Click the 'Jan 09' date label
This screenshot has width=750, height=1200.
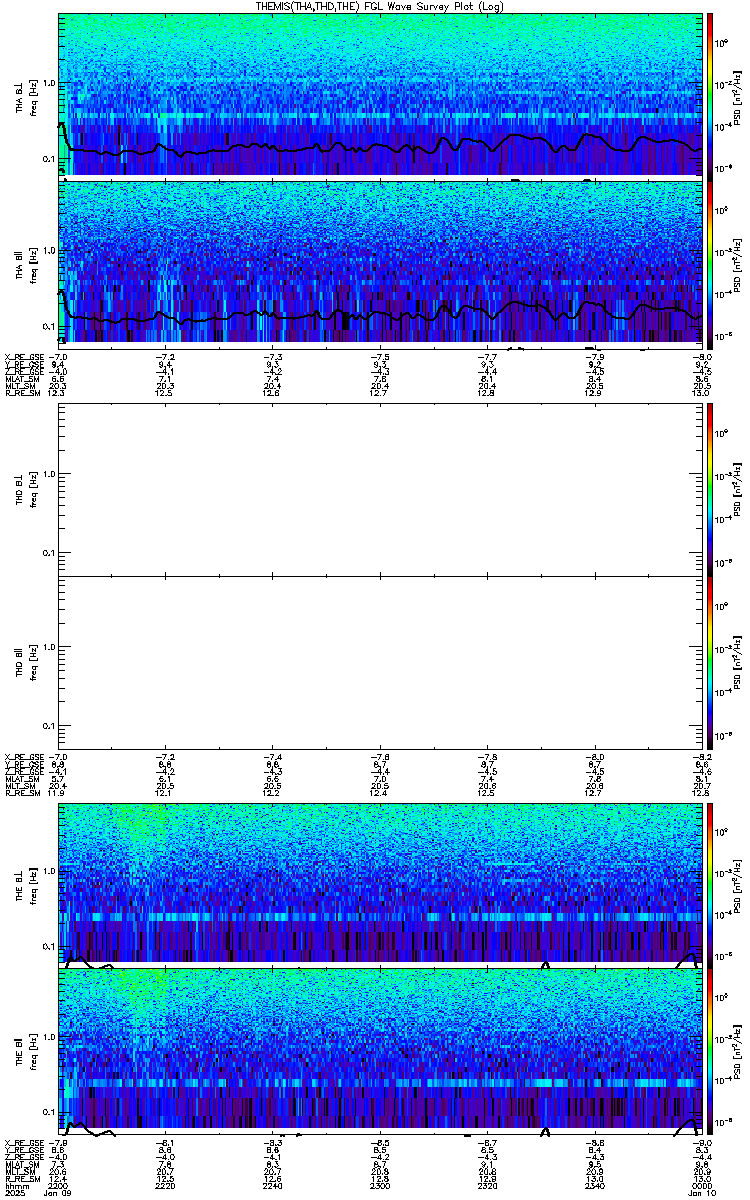[59, 1192]
